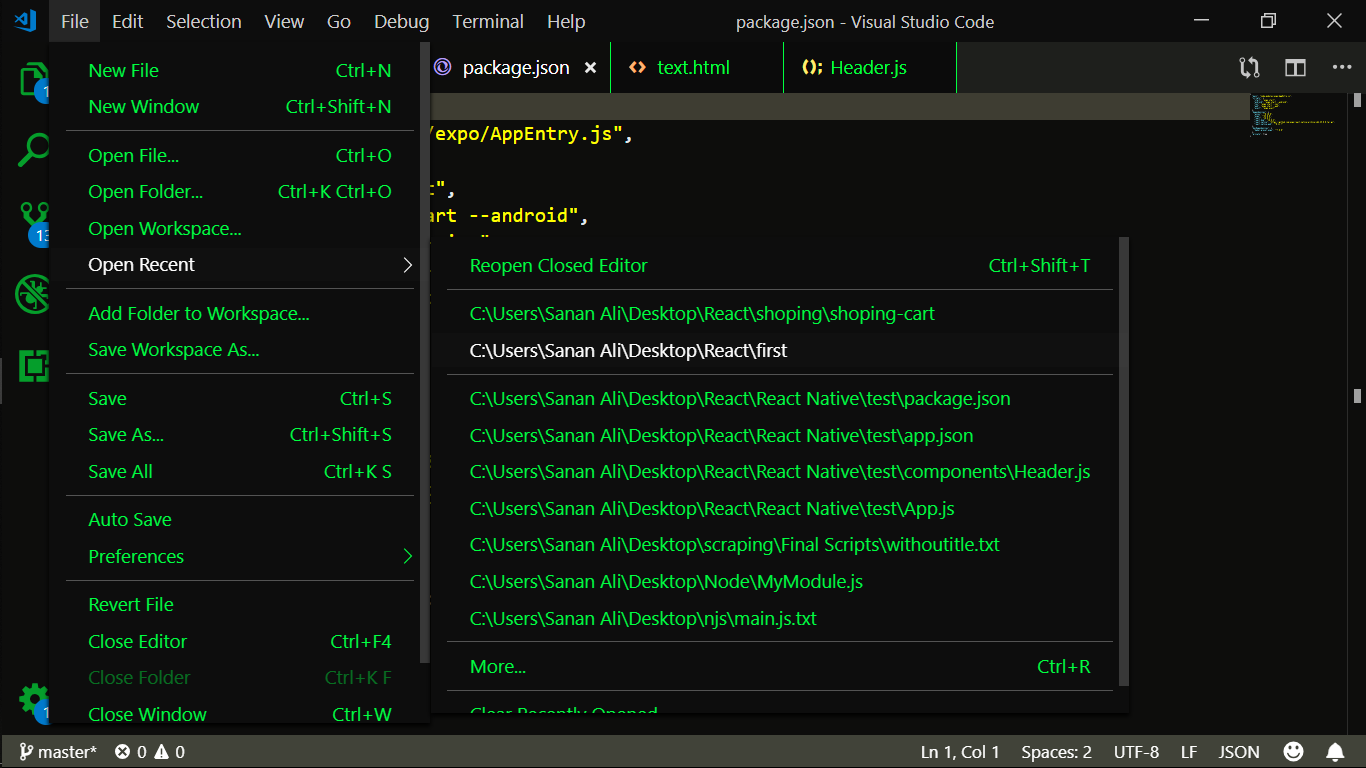Click the master branch indicator
1366x768 pixels.
(x=58, y=751)
